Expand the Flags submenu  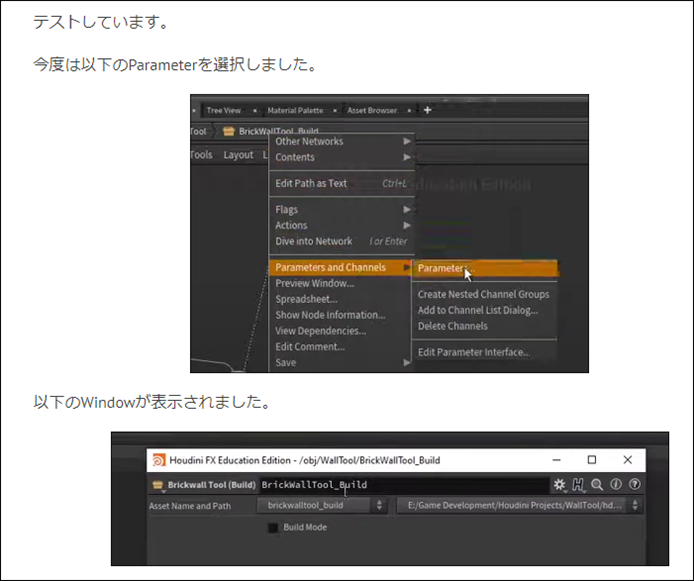(342, 209)
